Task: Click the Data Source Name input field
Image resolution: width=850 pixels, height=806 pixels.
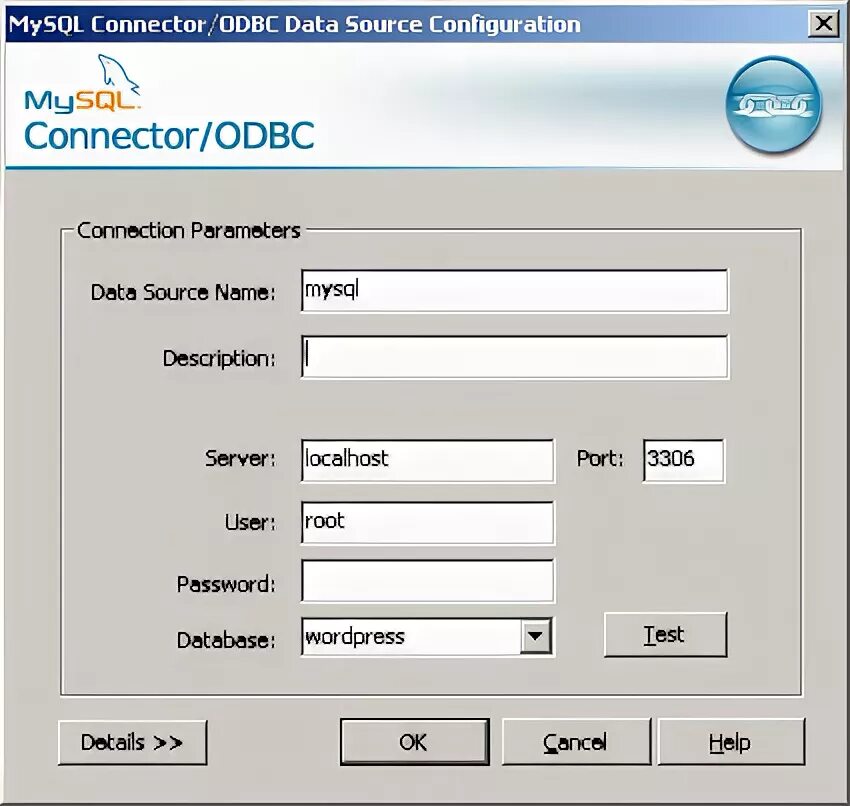Action: tap(514, 291)
